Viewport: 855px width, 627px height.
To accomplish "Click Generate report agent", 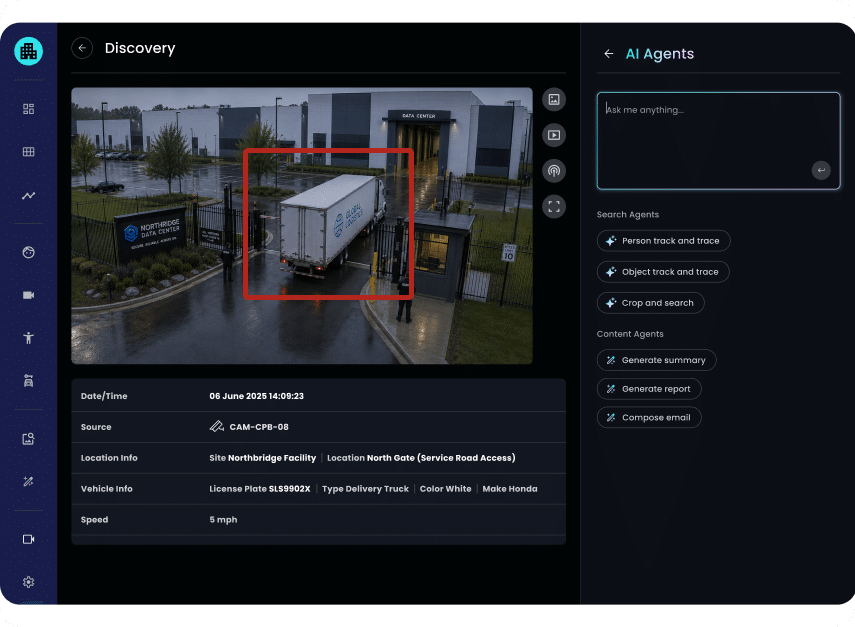I will [x=648, y=389].
